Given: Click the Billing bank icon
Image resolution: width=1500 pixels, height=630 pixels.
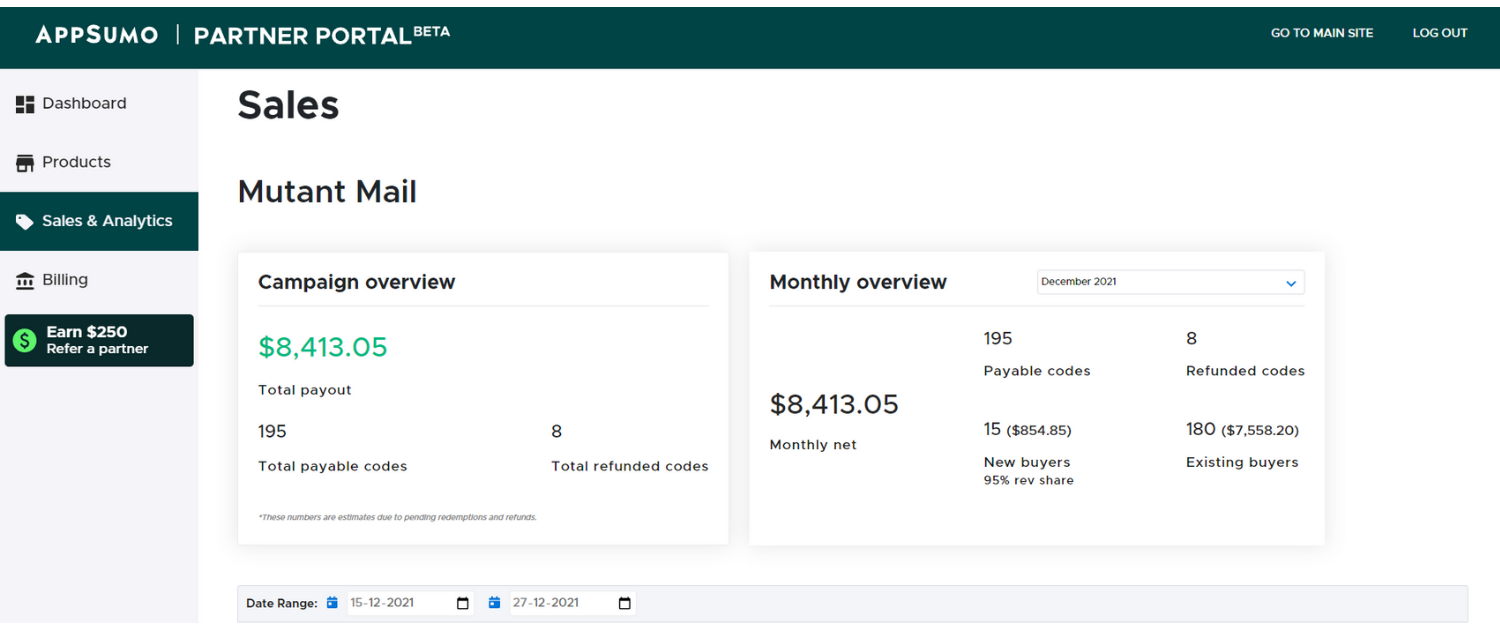Looking at the screenshot, I should tap(25, 281).
